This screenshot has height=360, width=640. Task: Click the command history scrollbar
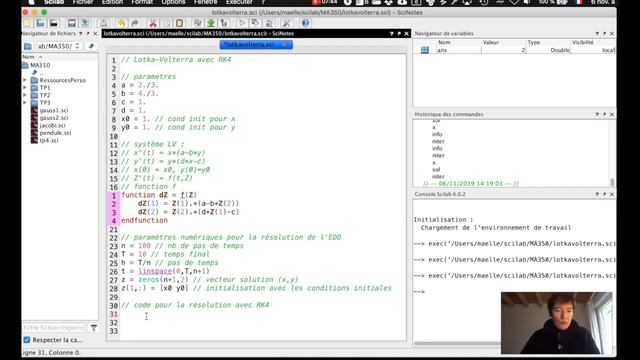coord(612,182)
